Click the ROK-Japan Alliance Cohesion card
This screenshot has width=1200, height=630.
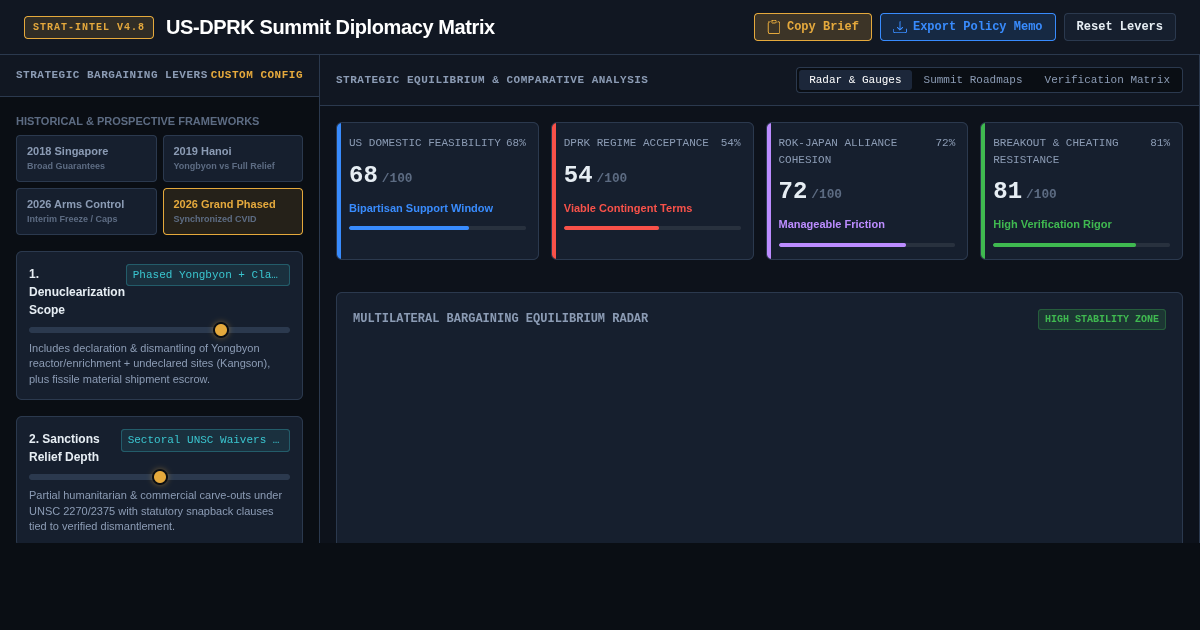point(867,191)
